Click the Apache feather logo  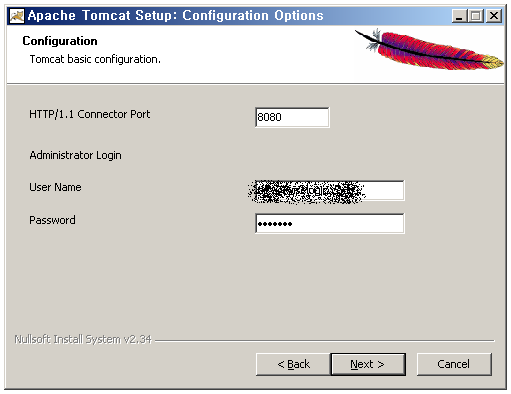coord(429,50)
